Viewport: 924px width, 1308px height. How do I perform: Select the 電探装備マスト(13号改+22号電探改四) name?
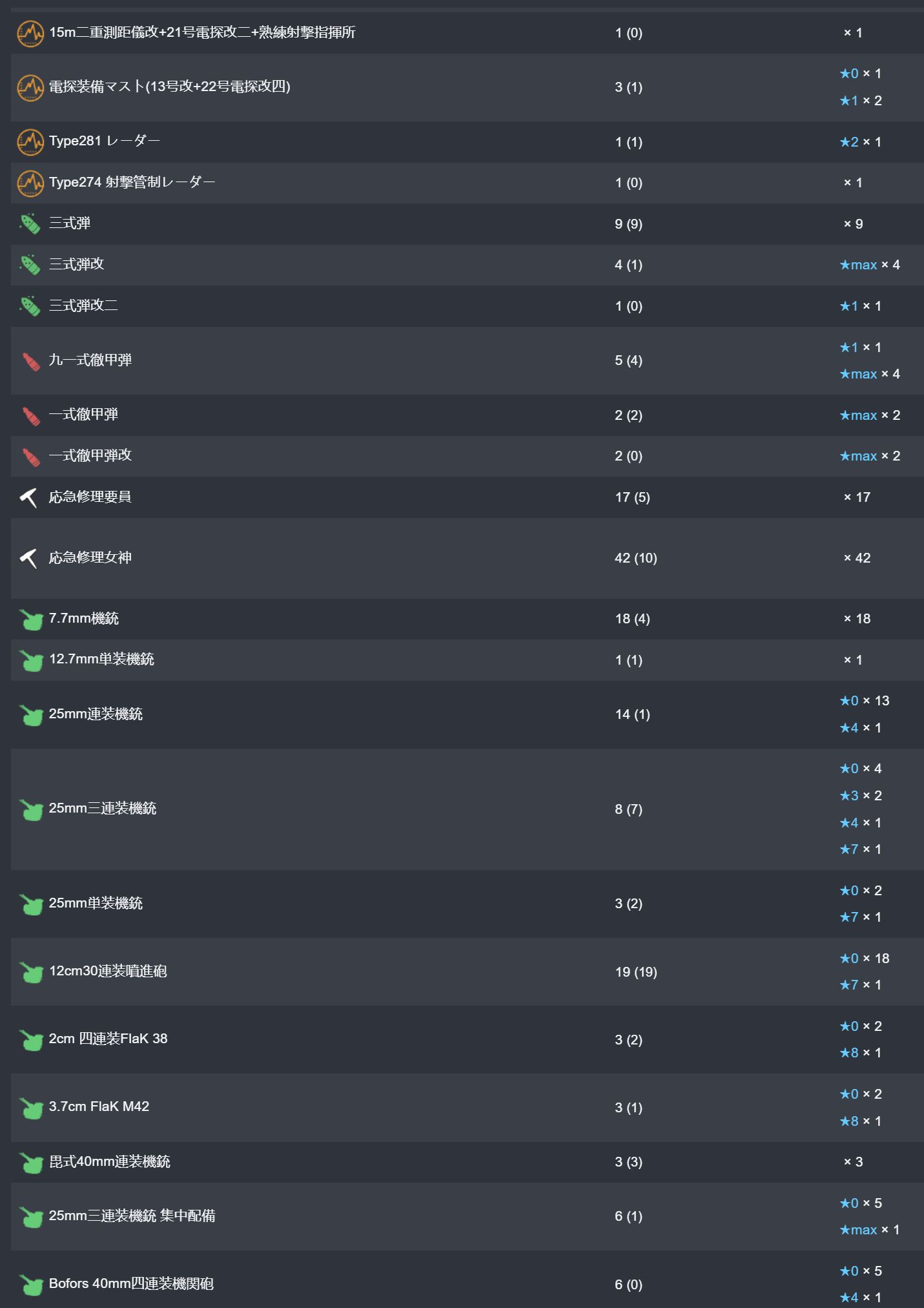tap(169, 87)
